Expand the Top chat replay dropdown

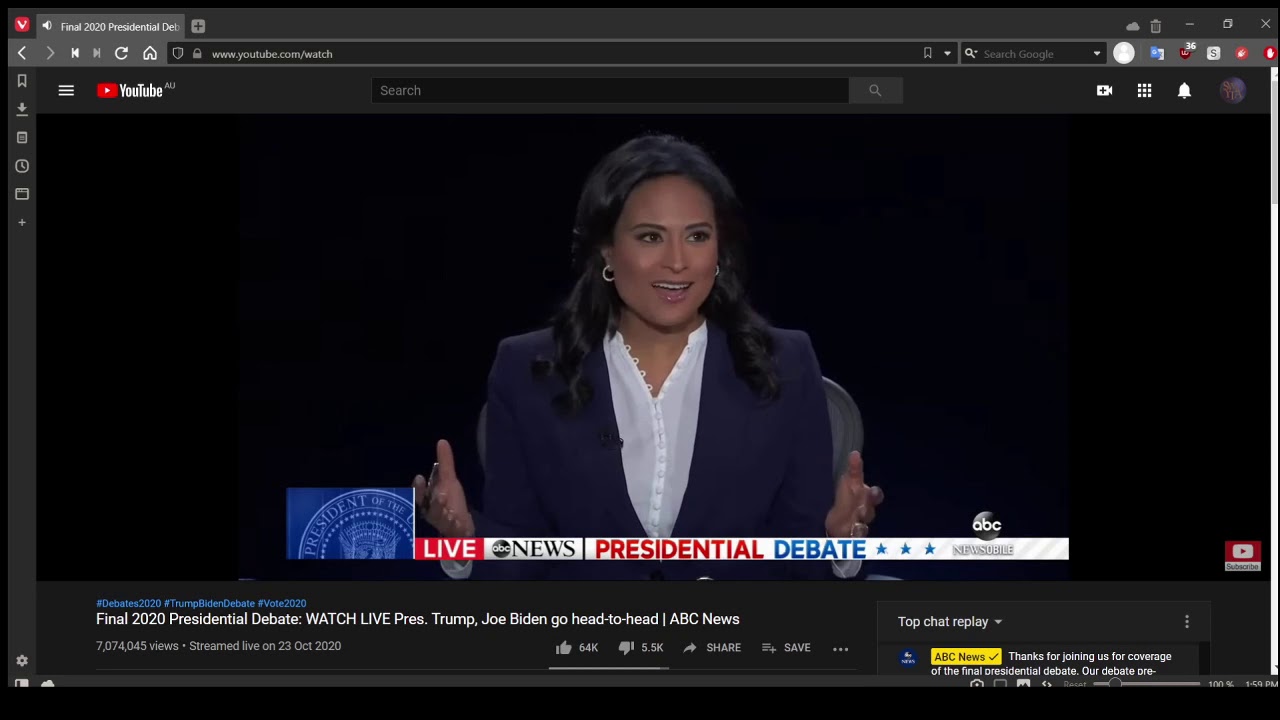(950, 622)
